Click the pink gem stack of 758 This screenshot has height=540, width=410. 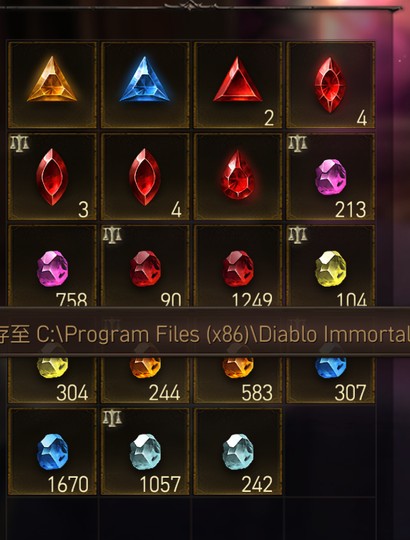click(52, 266)
